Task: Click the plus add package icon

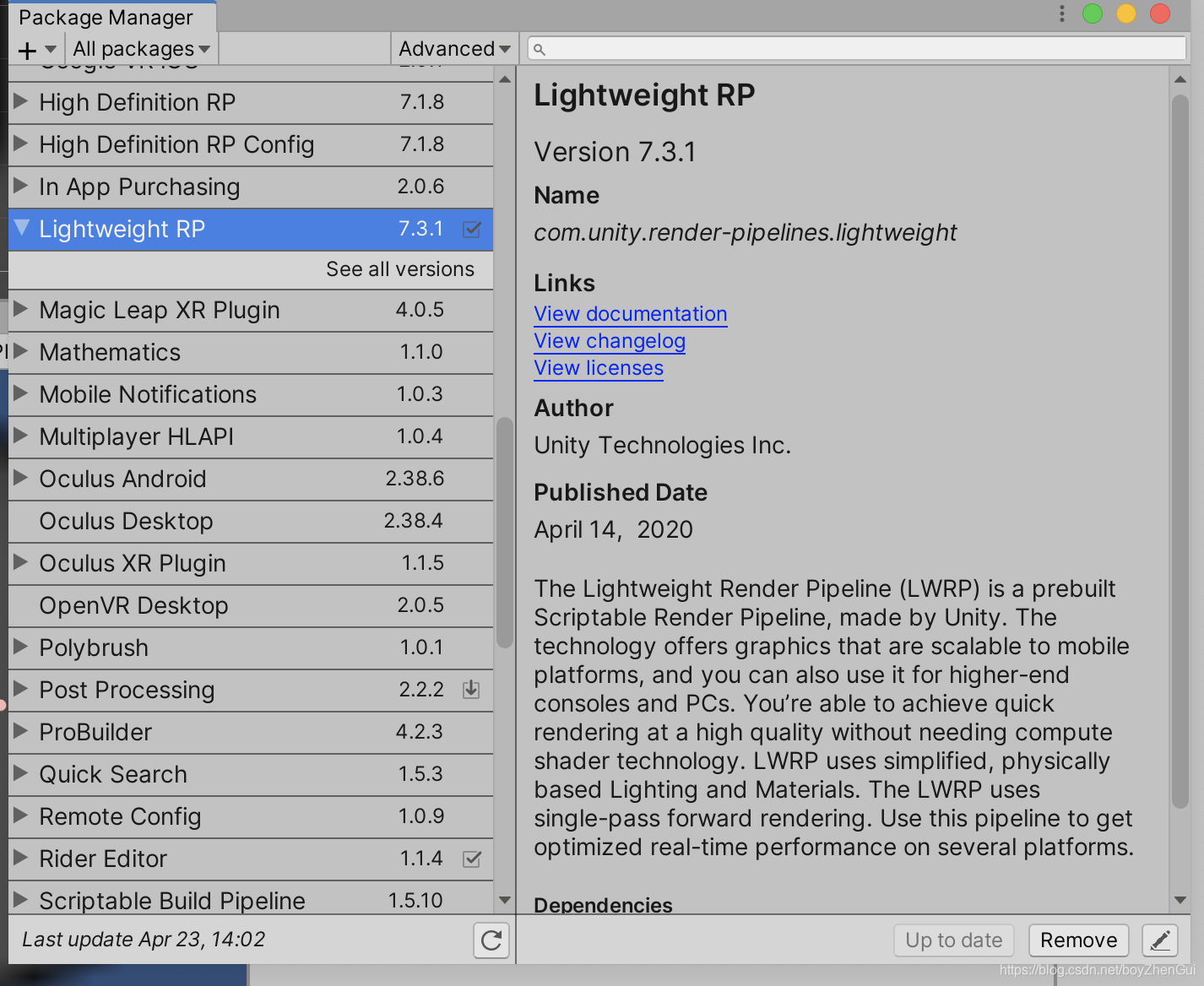Action: tap(27, 51)
